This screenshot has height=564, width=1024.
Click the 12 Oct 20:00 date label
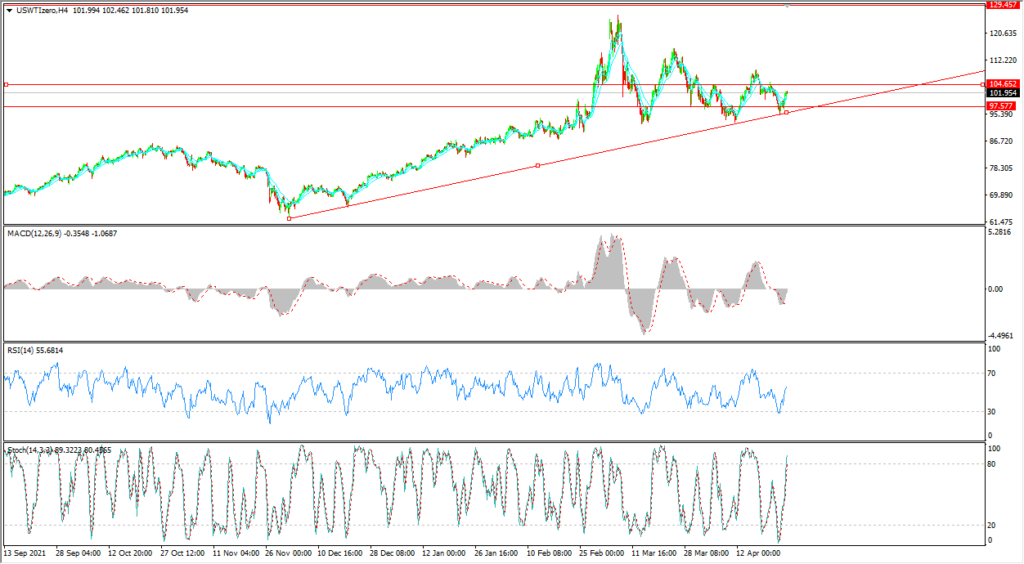pyautogui.click(x=130, y=553)
